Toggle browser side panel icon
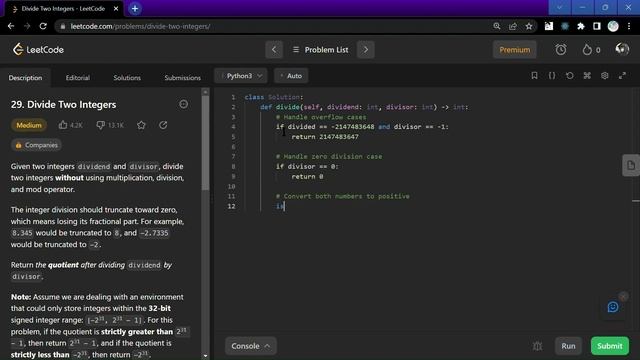Screen dimensions: 640x360 click(597, 26)
